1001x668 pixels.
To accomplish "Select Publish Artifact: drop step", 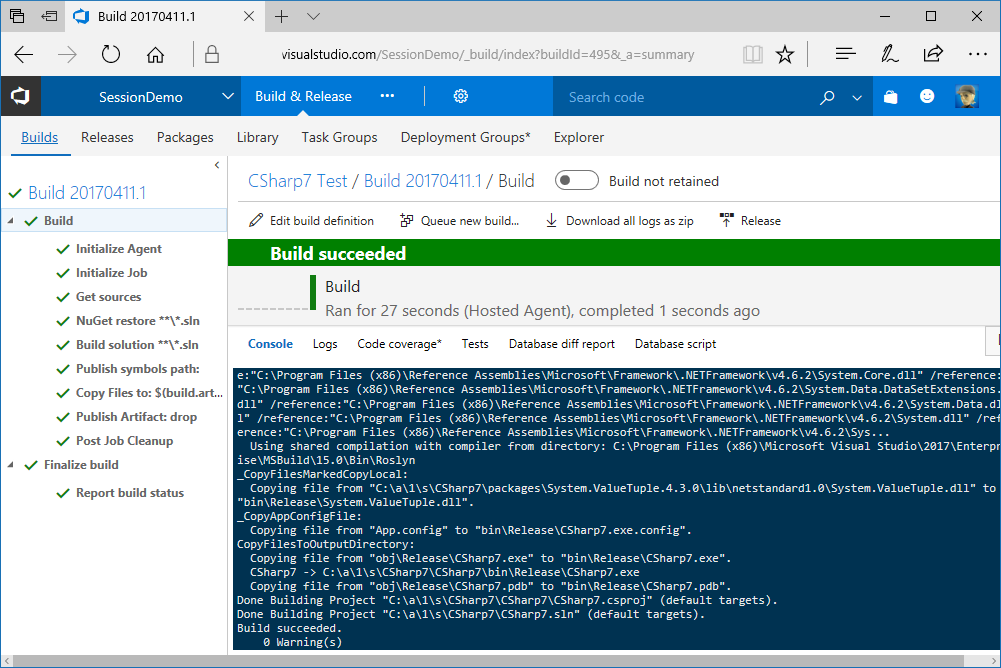I will coord(137,417).
